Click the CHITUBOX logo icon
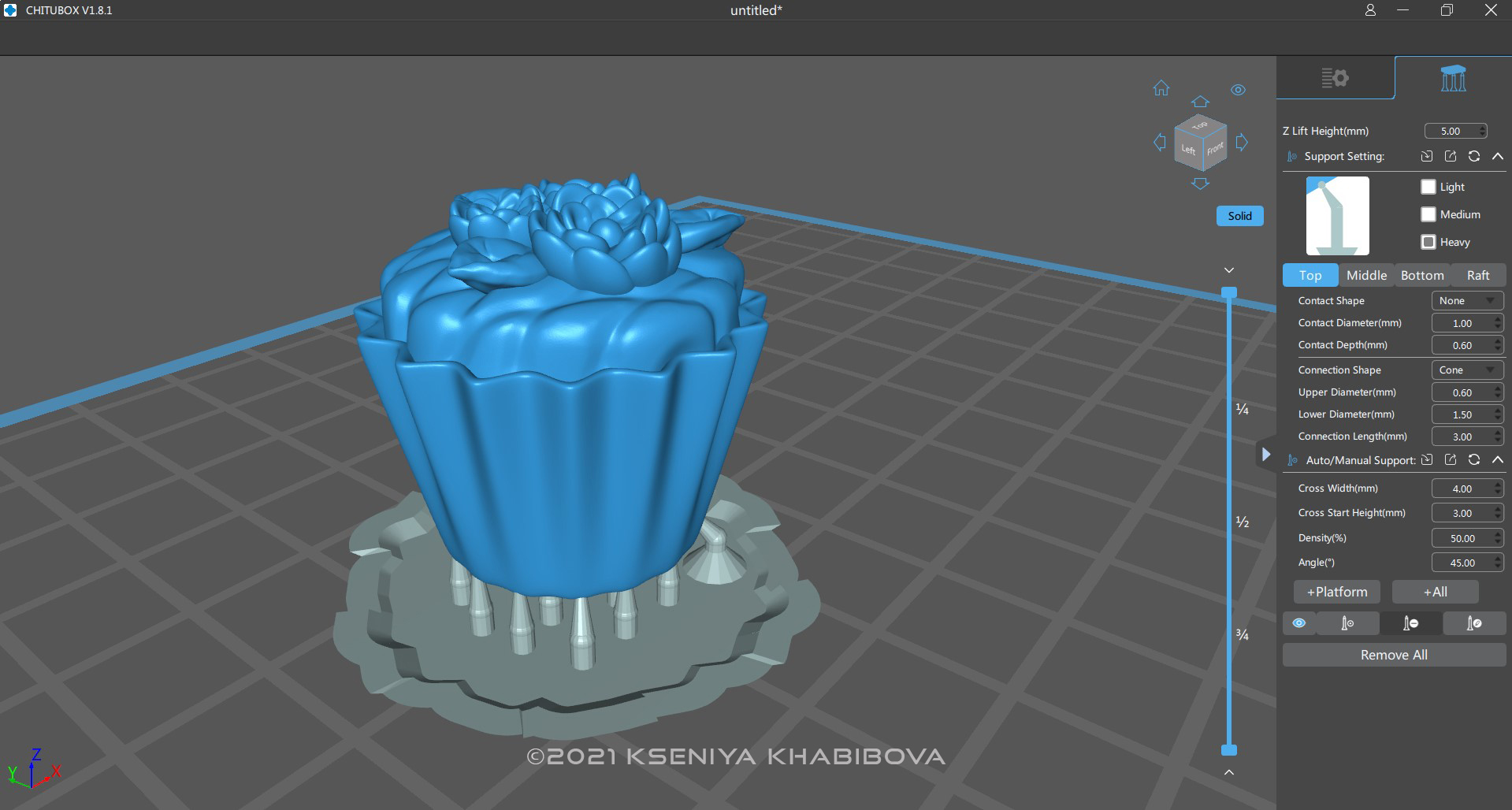Screen dimensions: 1512x810 [10, 10]
